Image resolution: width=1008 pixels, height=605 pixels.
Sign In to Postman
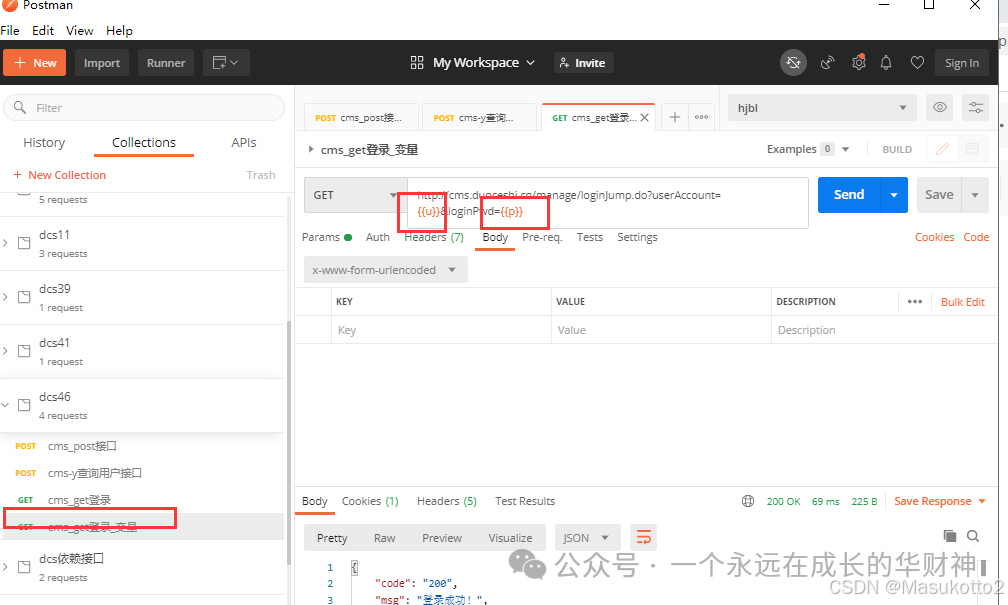962,63
